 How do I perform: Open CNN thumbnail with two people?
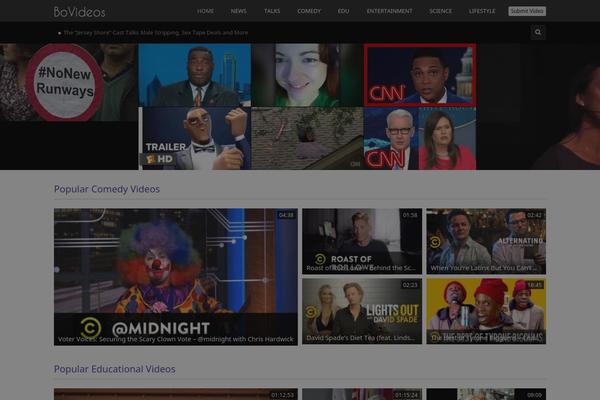420,138
